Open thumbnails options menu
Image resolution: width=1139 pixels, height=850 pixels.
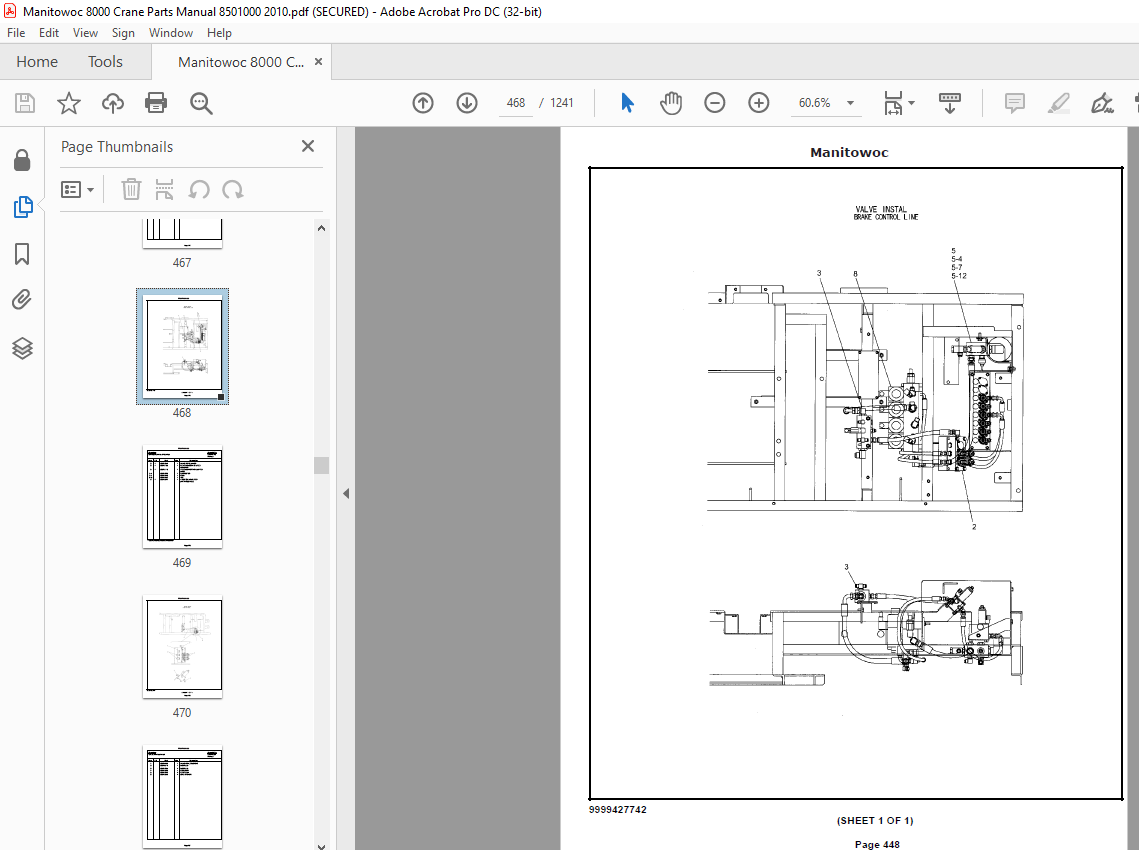click(78, 190)
